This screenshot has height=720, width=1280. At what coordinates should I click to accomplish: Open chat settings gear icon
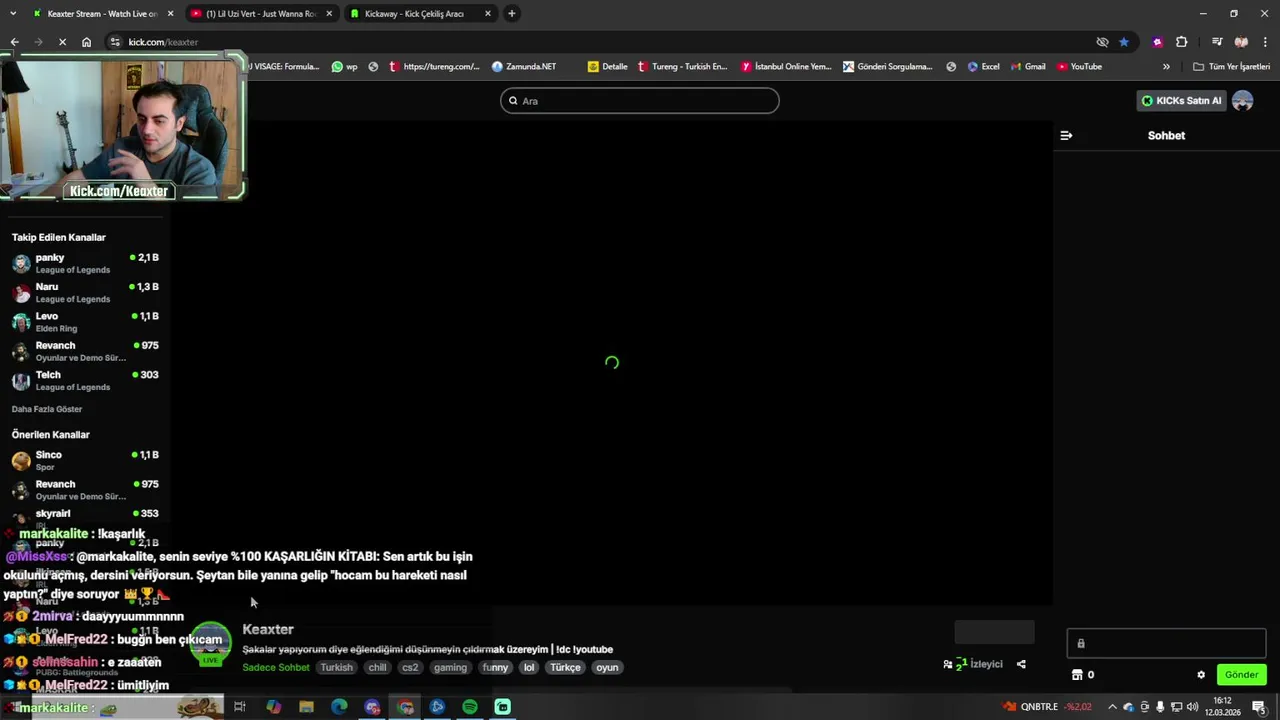[x=1201, y=675]
